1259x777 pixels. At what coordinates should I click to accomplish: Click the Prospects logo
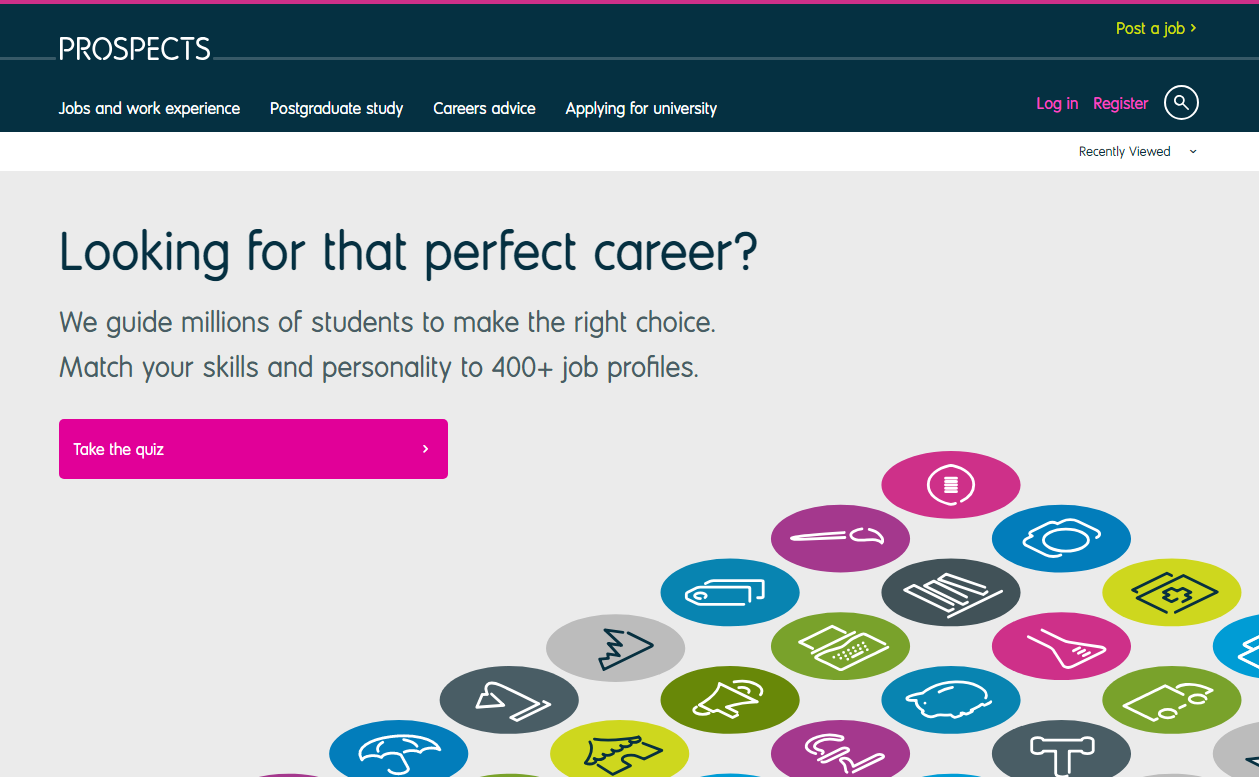click(135, 48)
